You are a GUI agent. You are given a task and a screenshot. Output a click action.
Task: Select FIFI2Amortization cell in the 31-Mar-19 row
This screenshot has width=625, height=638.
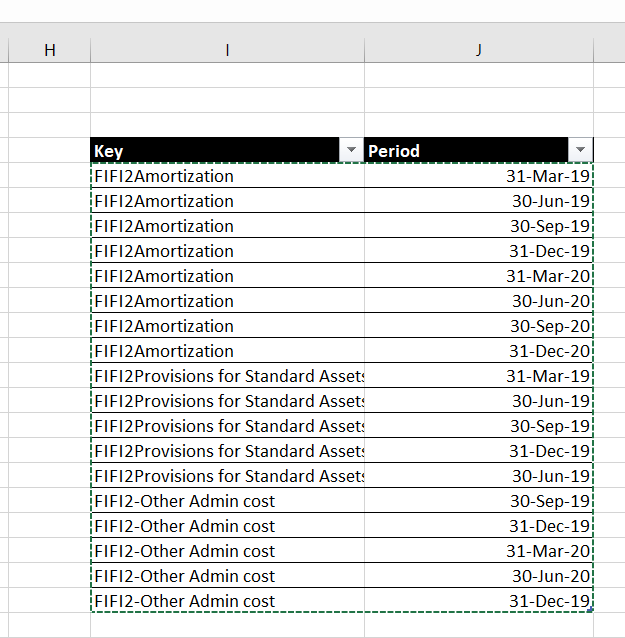[227, 176]
